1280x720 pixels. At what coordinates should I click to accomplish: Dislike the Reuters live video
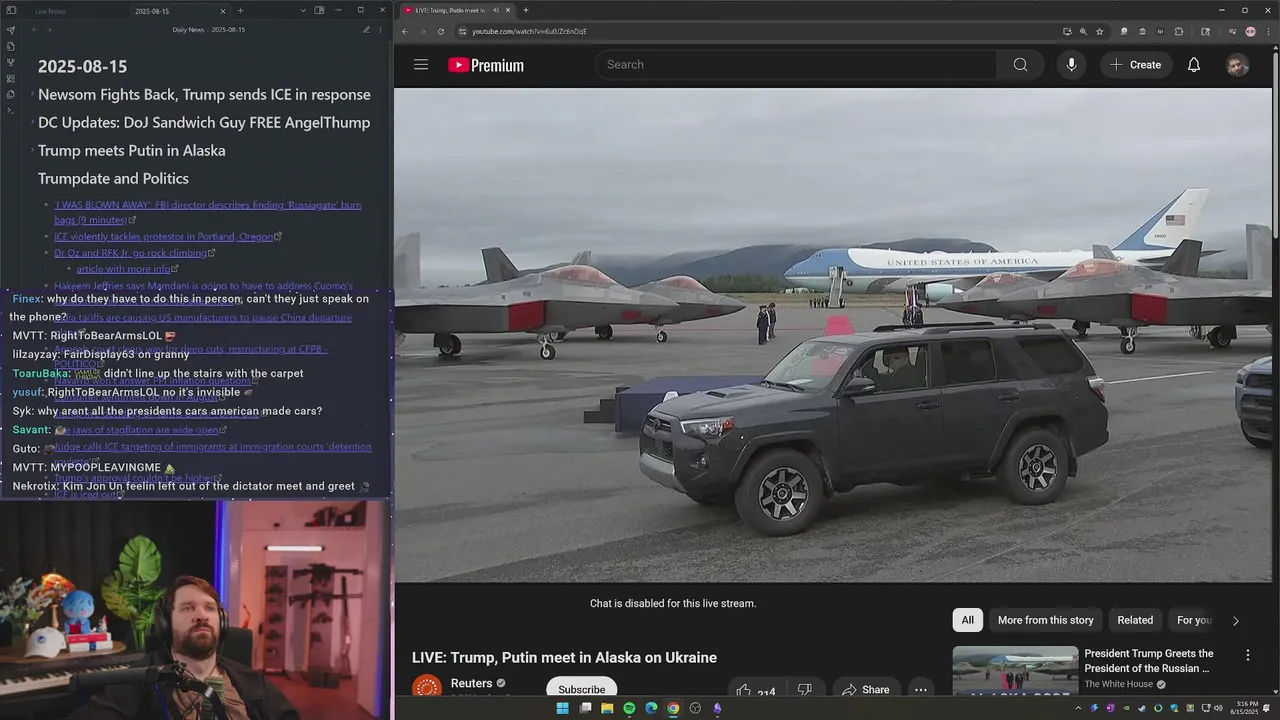(805, 690)
